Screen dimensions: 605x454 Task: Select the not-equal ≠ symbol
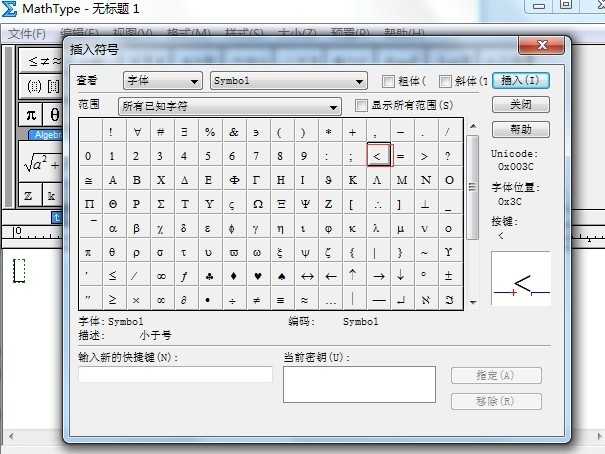point(257,299)
